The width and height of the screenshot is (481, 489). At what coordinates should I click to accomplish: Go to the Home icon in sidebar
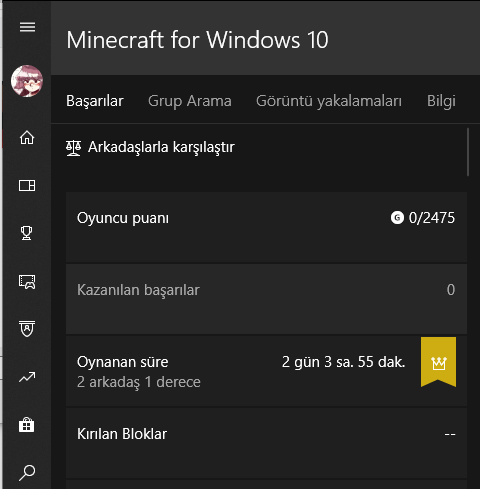click(x=27, y=137)
